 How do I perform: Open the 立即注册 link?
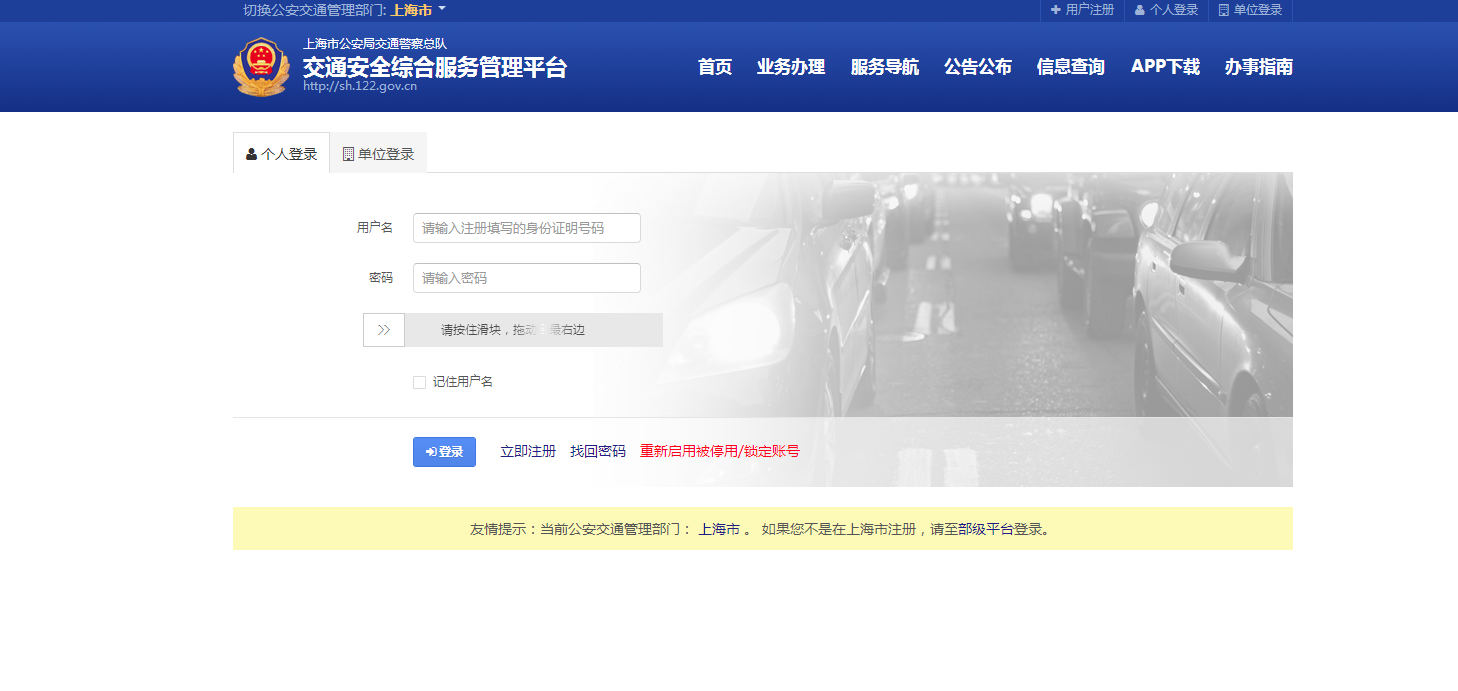point(528,452)
